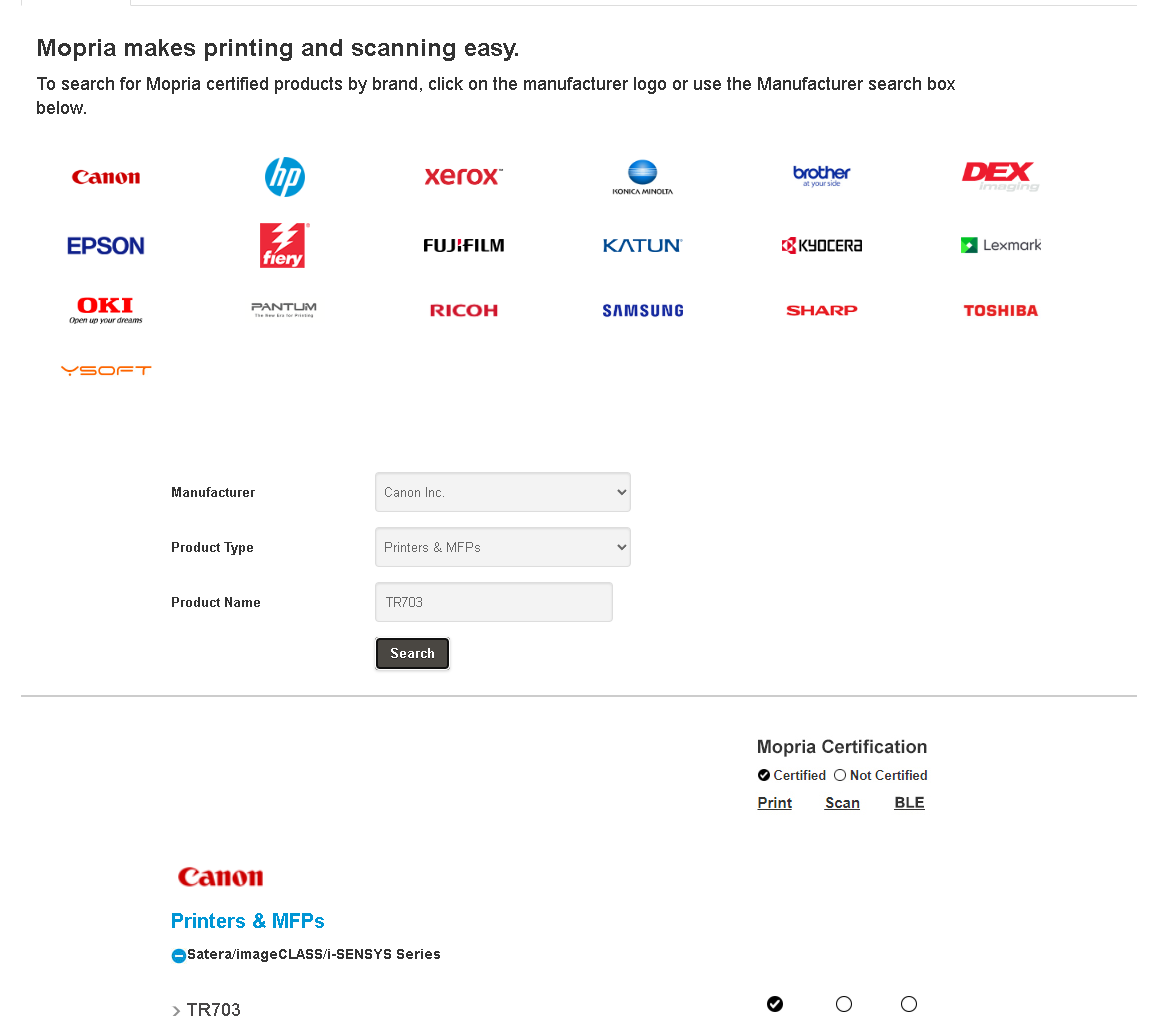Select the Ricoh logo

pos(463,311)
